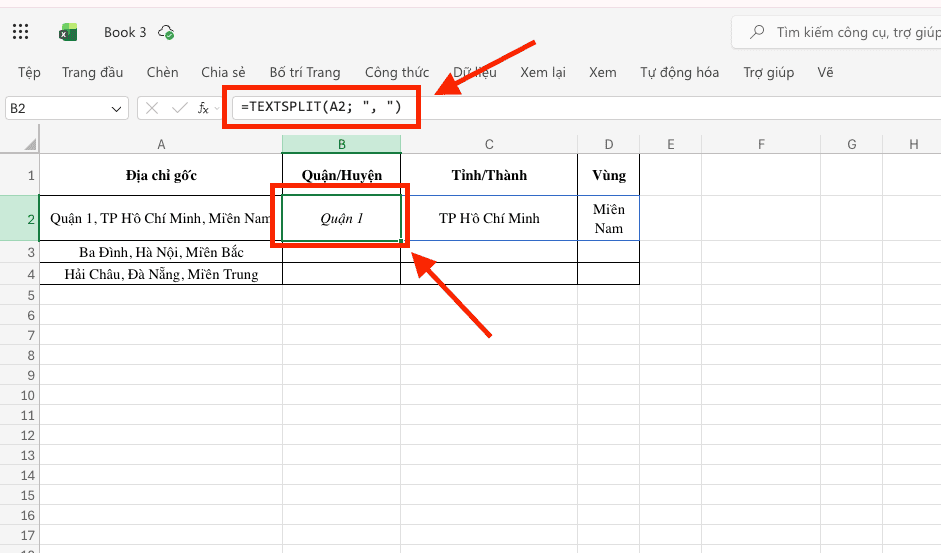941x553 pixels.
Task: Select row 1 header
Action: (x=20, y=175)
